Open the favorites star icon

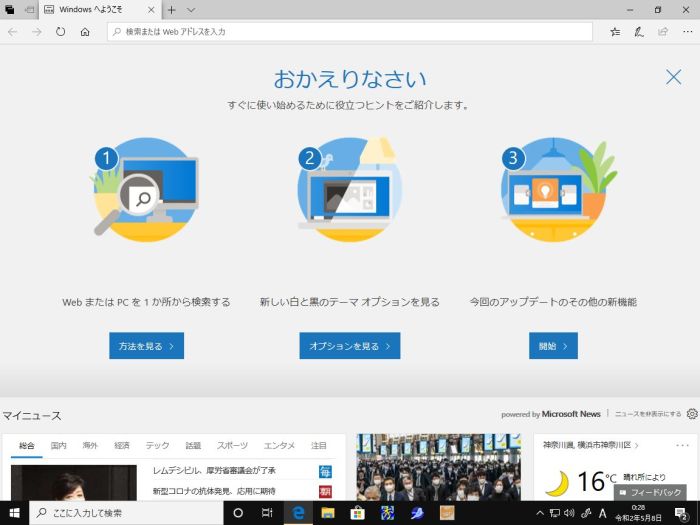tap(615, 32)
